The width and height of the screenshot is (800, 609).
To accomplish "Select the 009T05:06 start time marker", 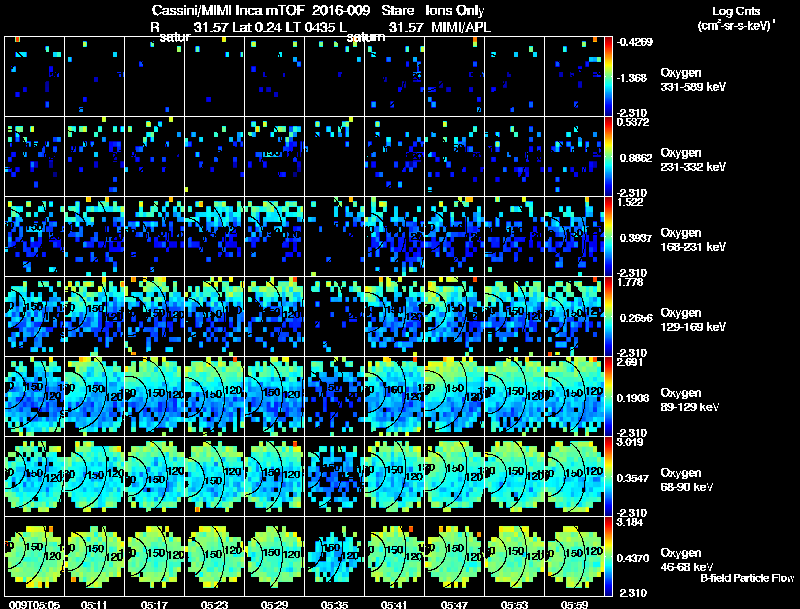I will point(34,604).
